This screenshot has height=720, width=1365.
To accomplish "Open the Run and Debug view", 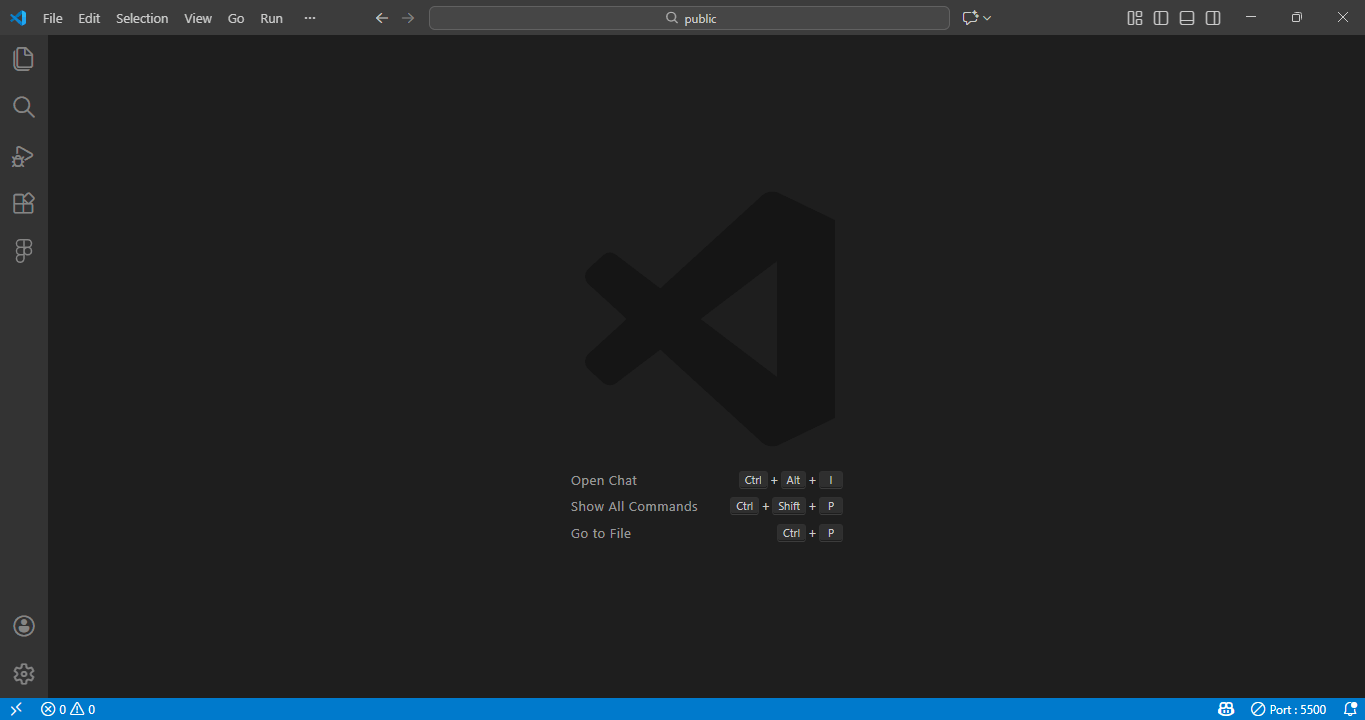I will click(x=23, y=156).
